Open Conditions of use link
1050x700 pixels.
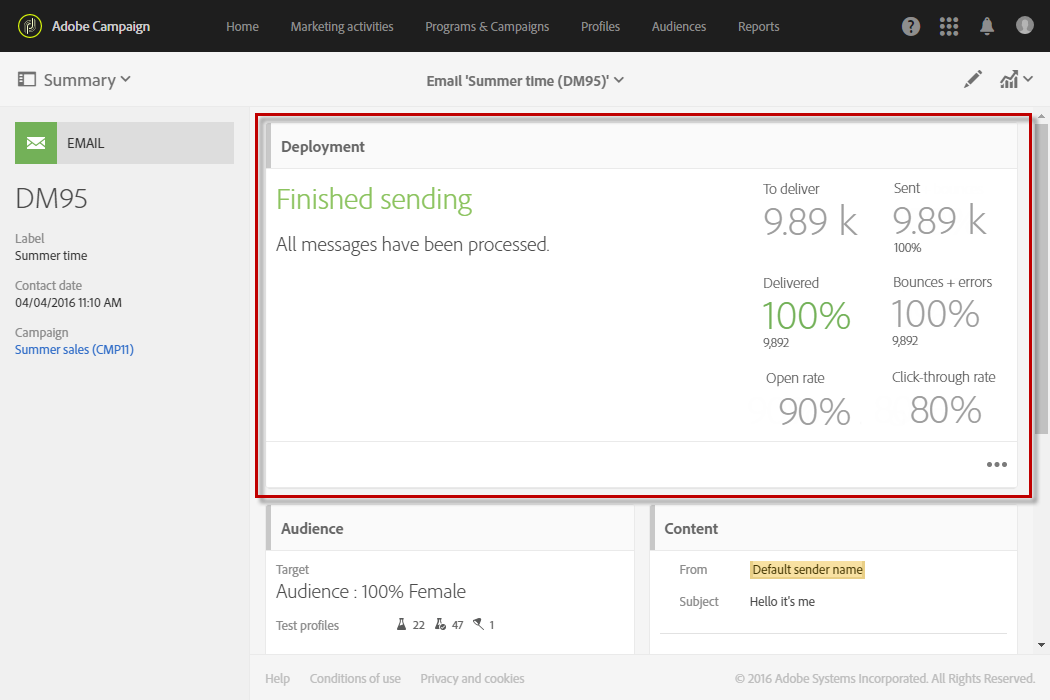[x=355, y=679]
